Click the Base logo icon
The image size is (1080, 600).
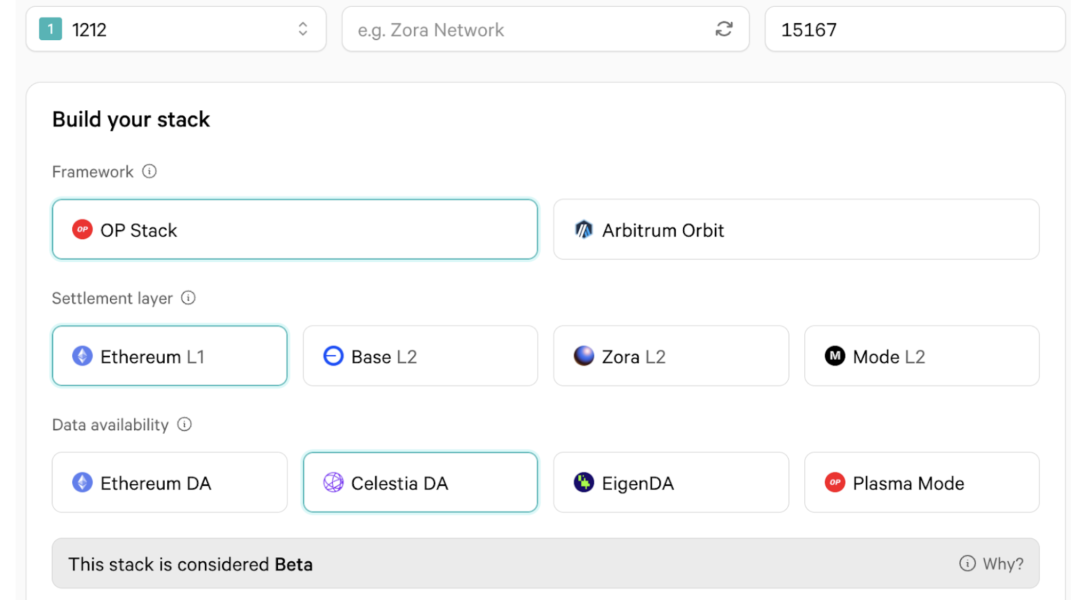coord(333,355)
